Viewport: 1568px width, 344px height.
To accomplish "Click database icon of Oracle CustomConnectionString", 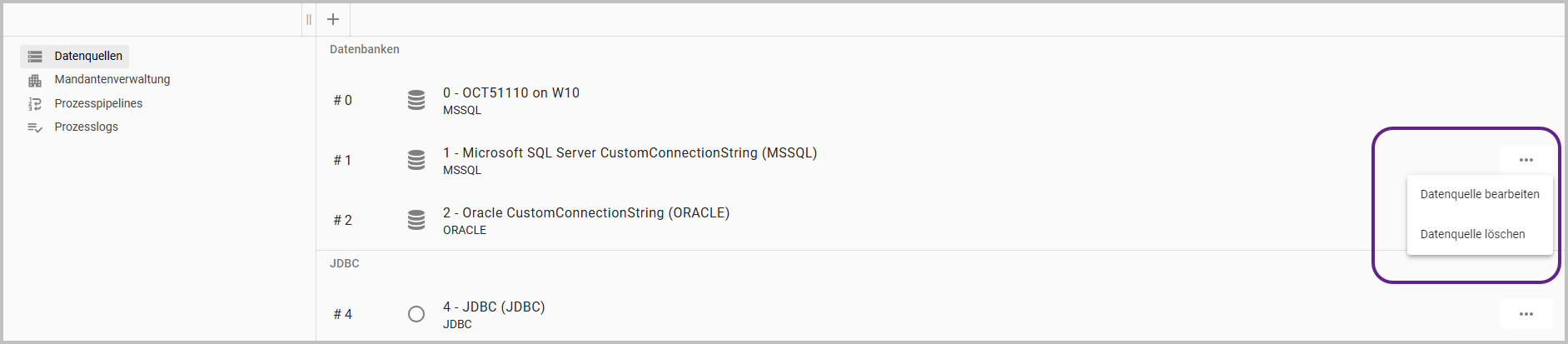I will [416, 220].
